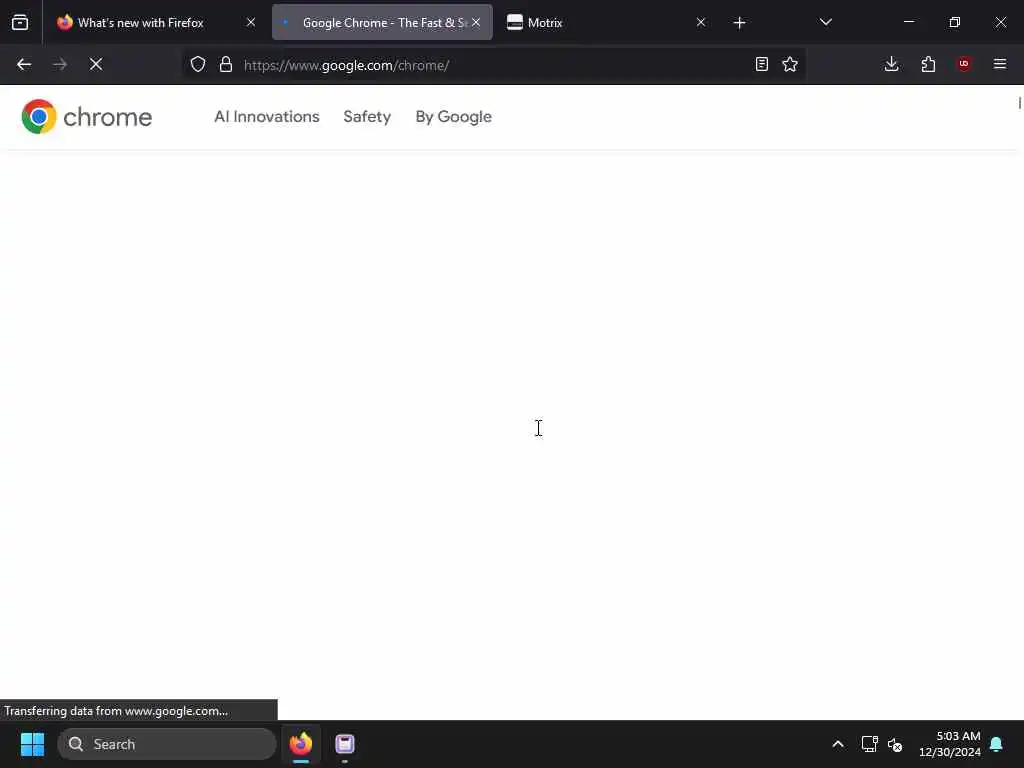
Task: Bookmark this page with the star icon
Action: (790, 65)
